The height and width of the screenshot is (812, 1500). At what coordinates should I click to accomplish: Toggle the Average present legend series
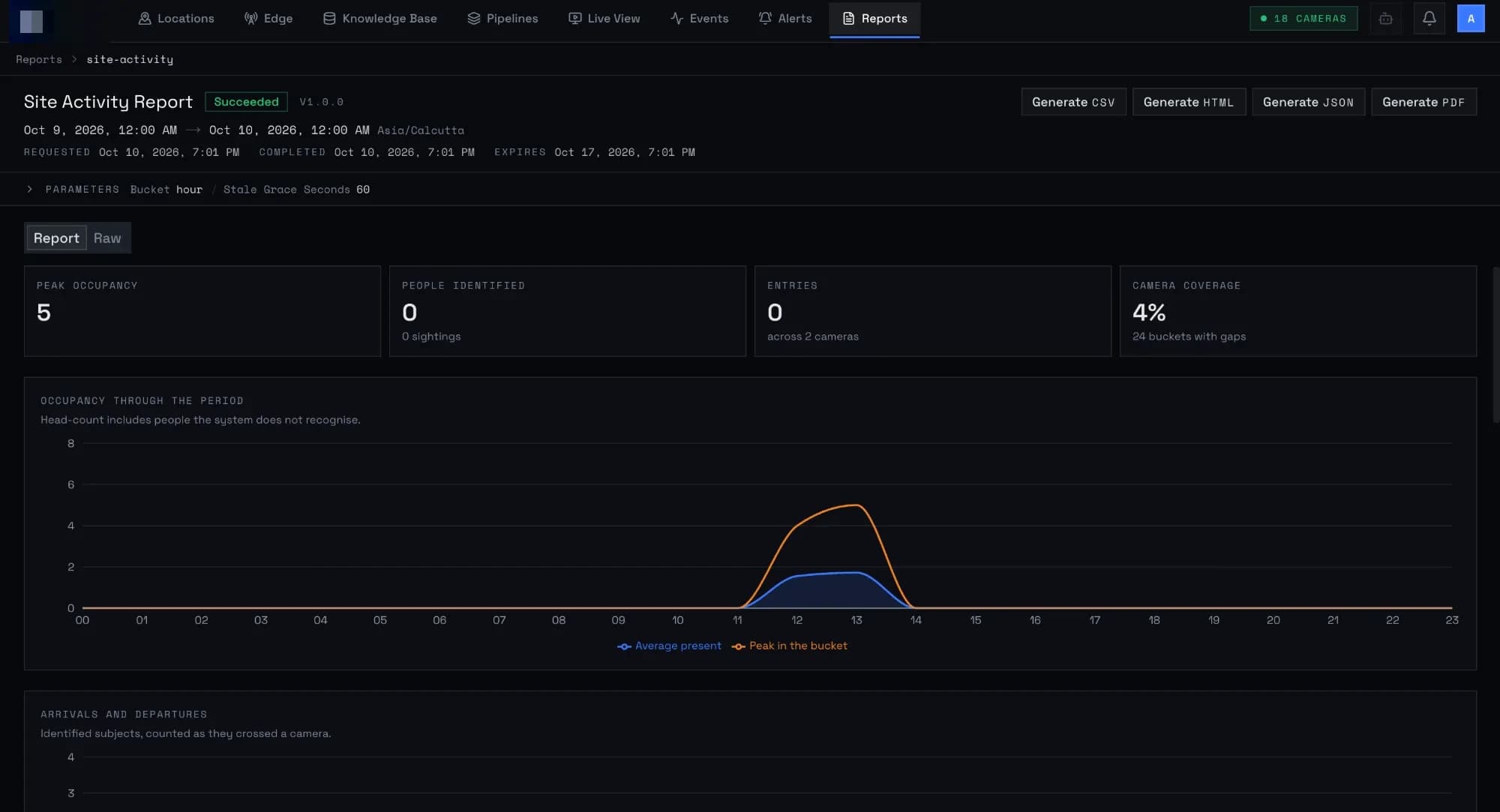click(669, 646)
